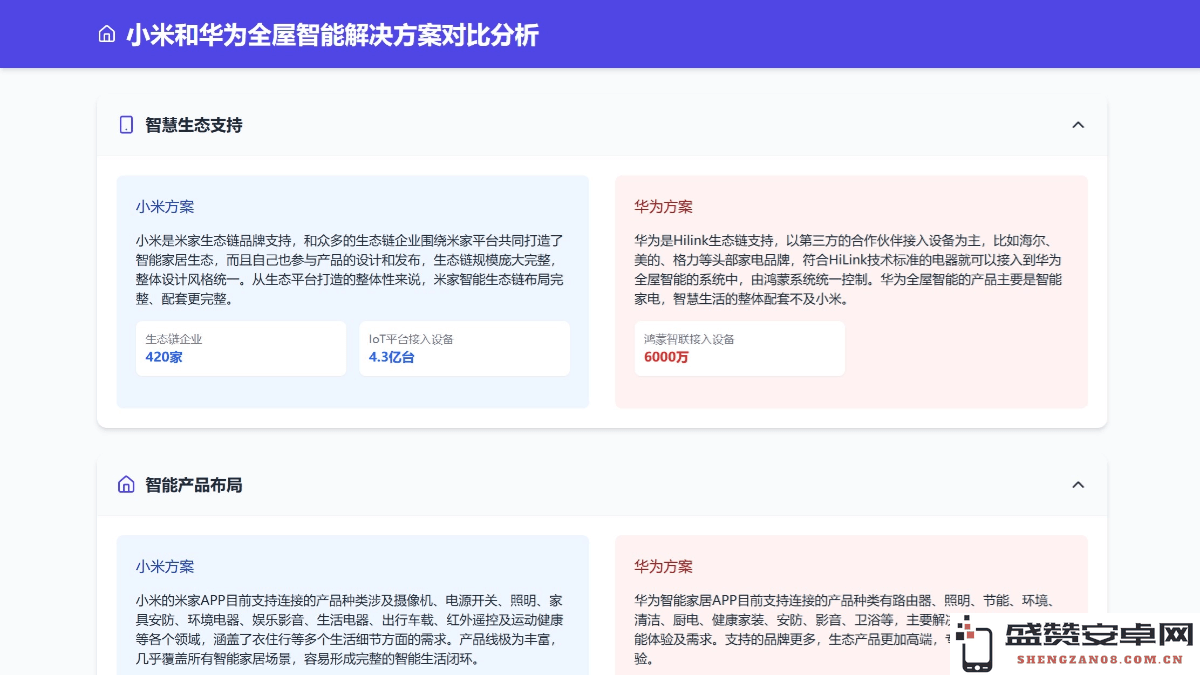Click the paragraph starting 小米的米家APP目前支持
This screenshot has height=675, width=1200.
[352, 630]
